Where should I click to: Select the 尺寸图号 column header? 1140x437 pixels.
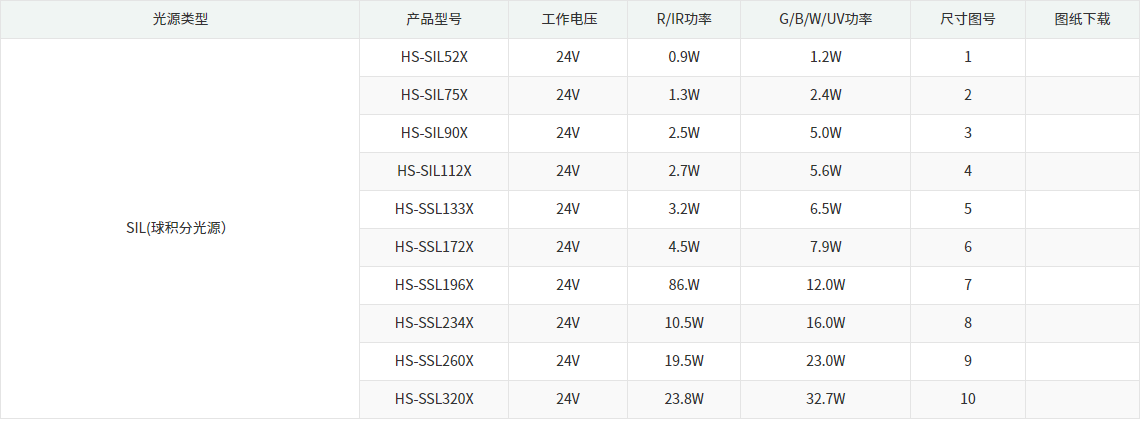click(x=967, y=19)
